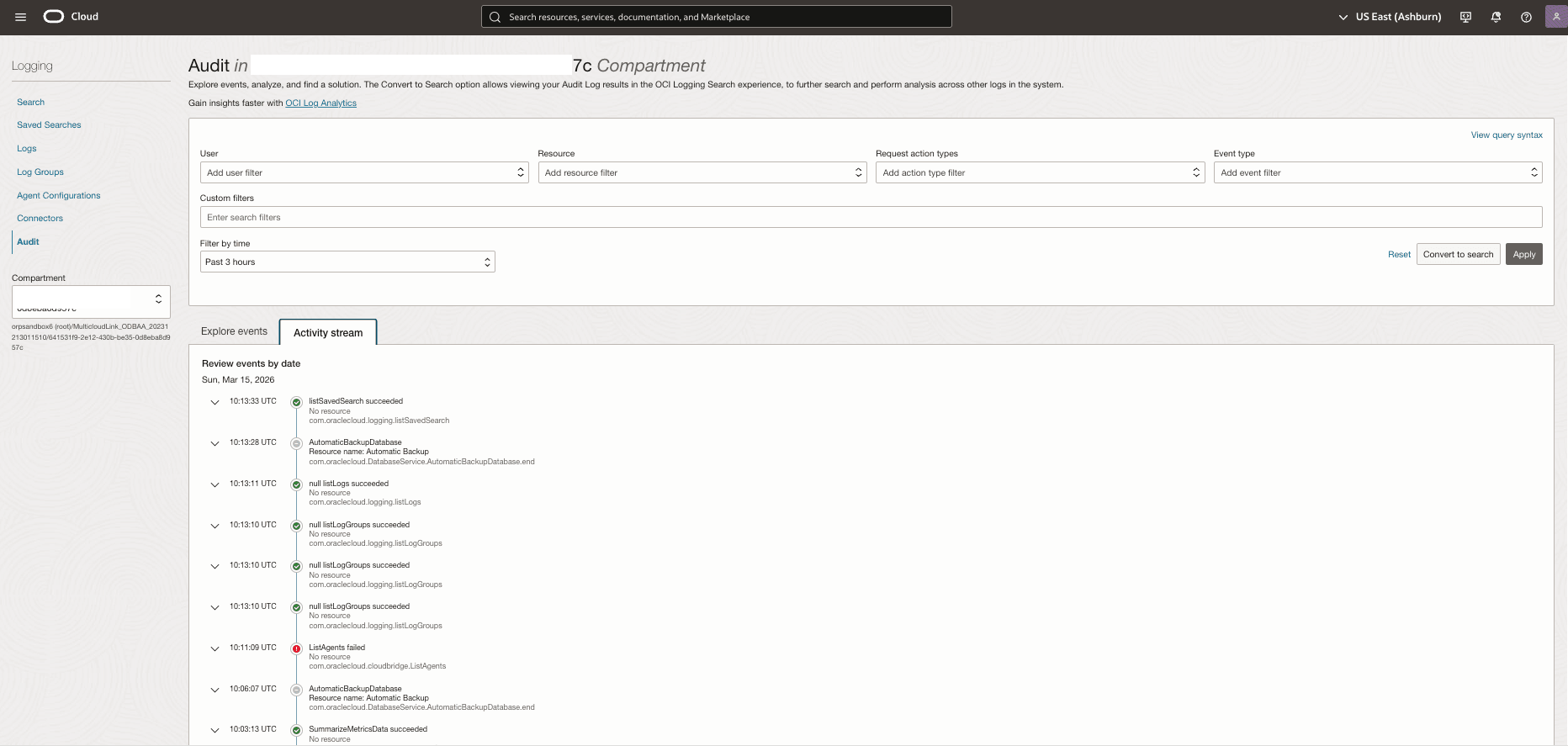Image resolution: width=1568 pixels, height=746 pixels.
Task: Expand the 10:13:33 UTC listSavedSearch event
Action: tap(215, 402)
